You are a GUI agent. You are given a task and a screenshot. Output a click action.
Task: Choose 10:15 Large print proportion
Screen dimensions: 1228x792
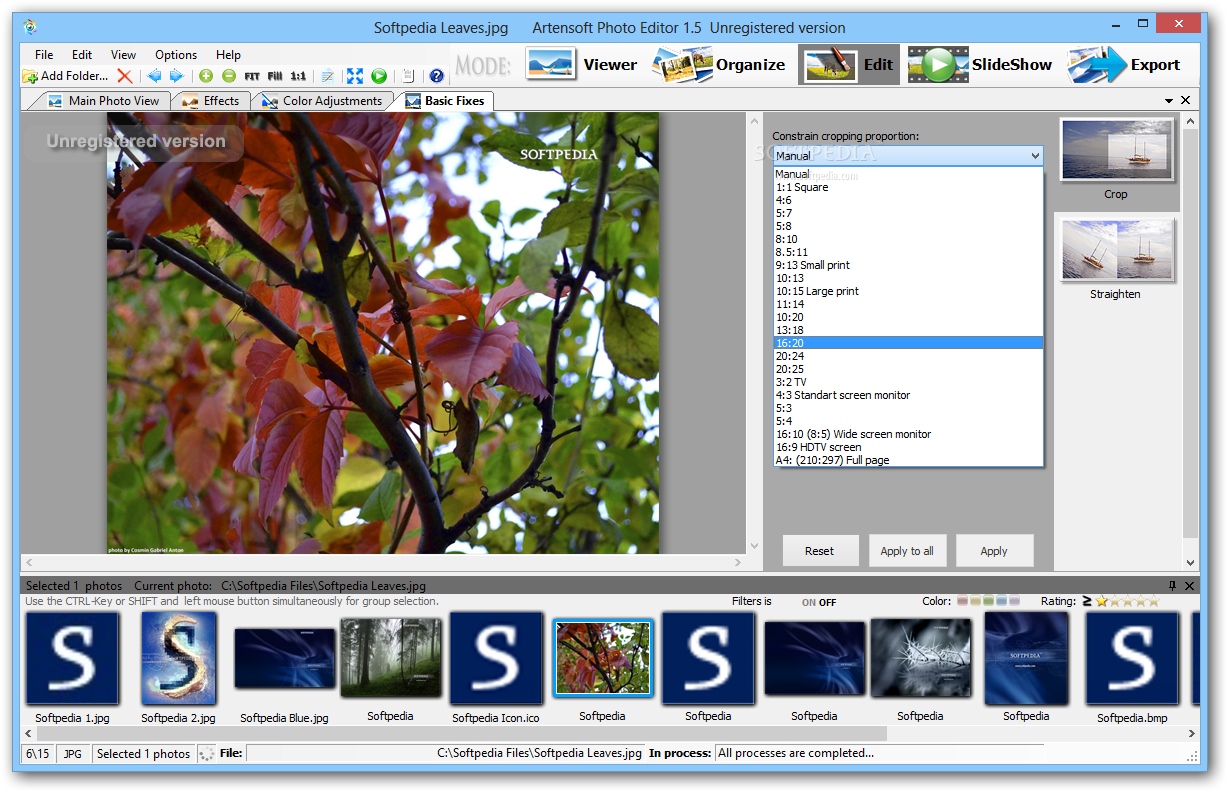point(908,291)
